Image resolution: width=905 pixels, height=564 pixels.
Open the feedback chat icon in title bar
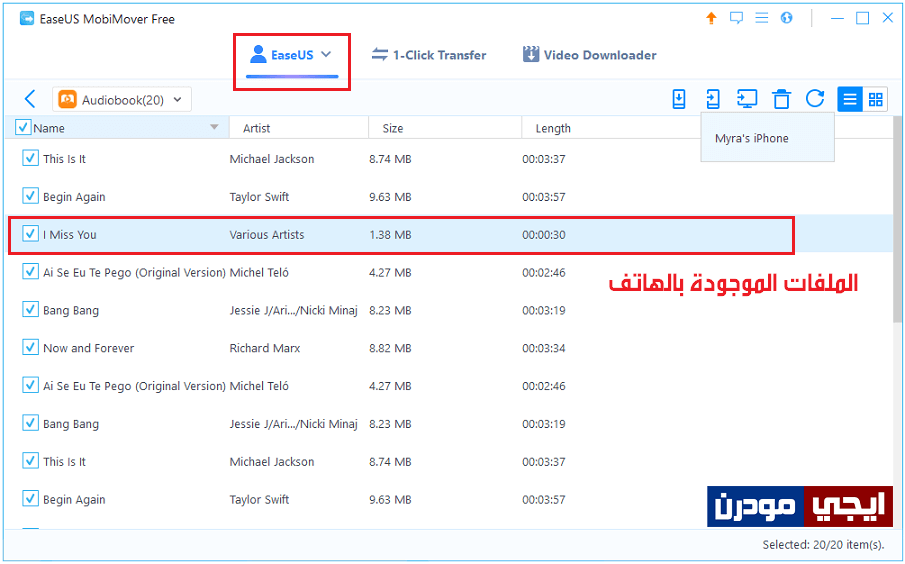point(736,18)
